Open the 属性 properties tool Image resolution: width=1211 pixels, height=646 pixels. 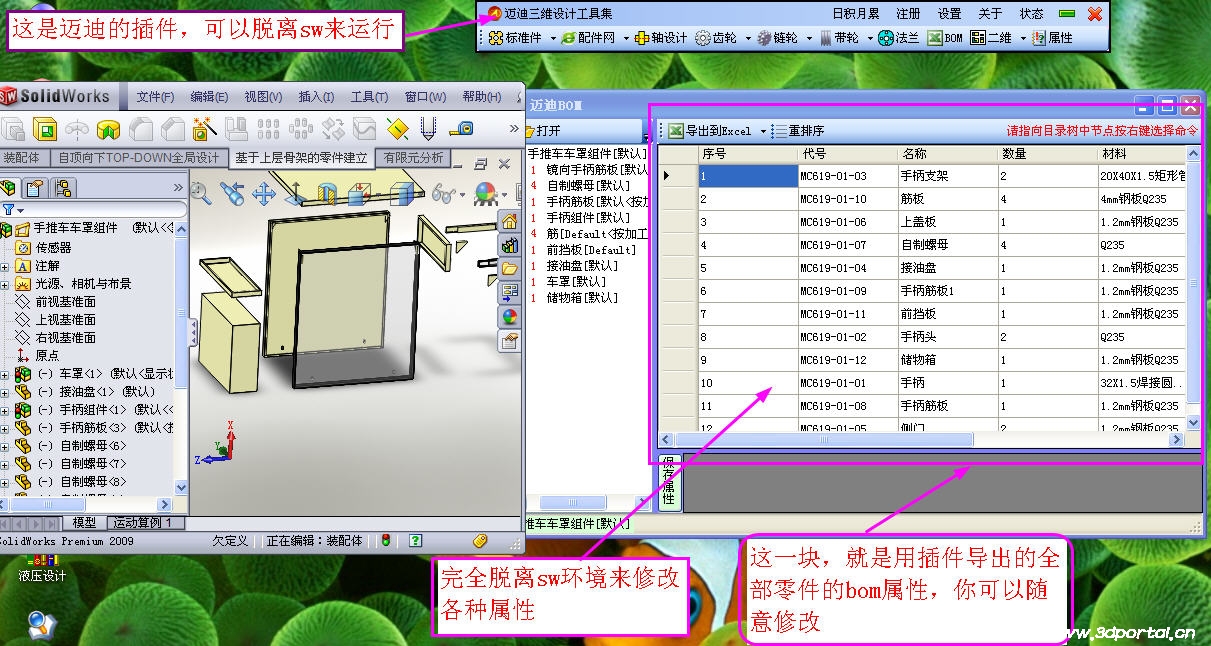[x=1052, y=38]
